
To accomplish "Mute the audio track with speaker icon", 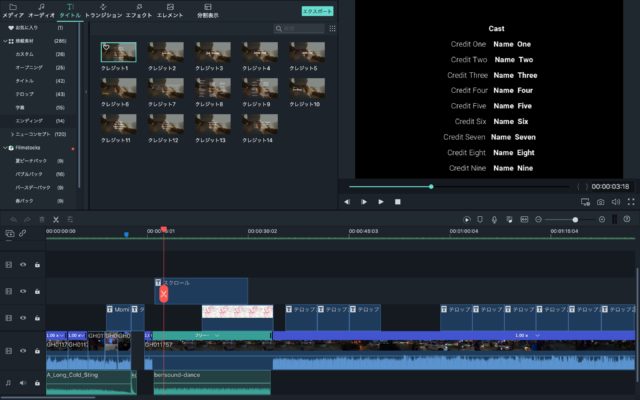I will tap(23, 382).
